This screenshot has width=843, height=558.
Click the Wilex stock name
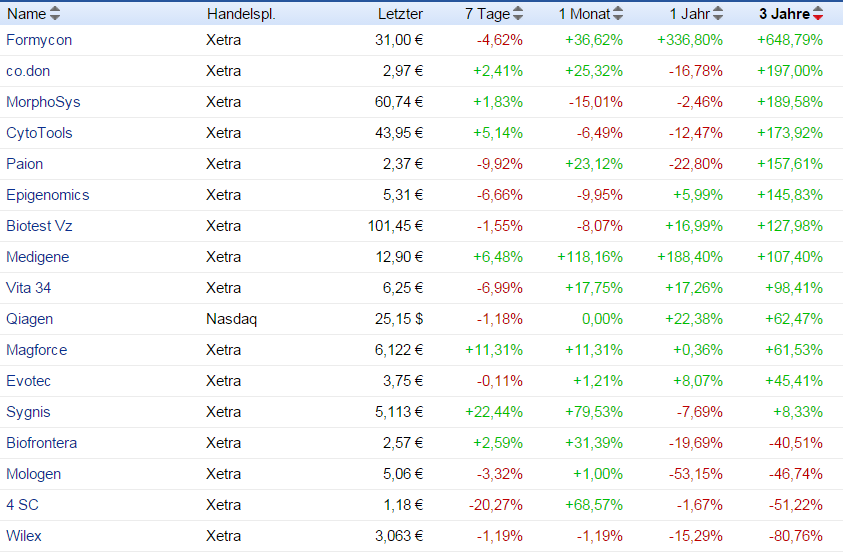24,536
